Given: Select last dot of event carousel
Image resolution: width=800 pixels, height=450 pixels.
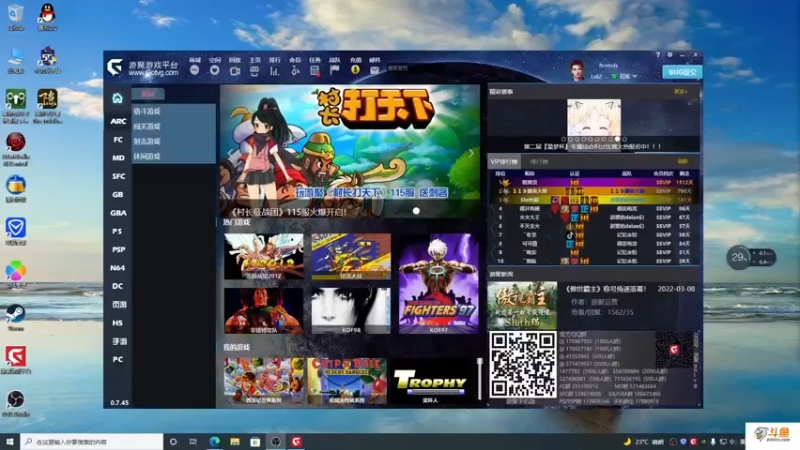Looking at the screenshot, I should click(x=624, y=139).
